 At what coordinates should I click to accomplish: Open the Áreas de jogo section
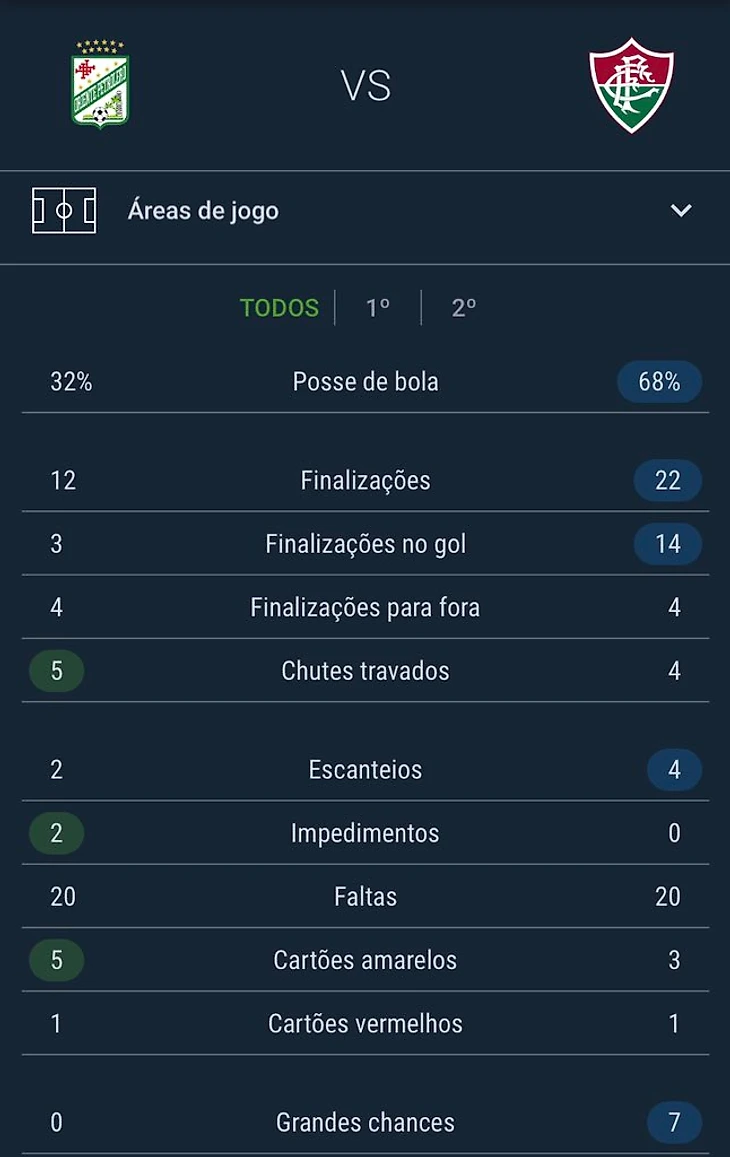coord(203,211)
